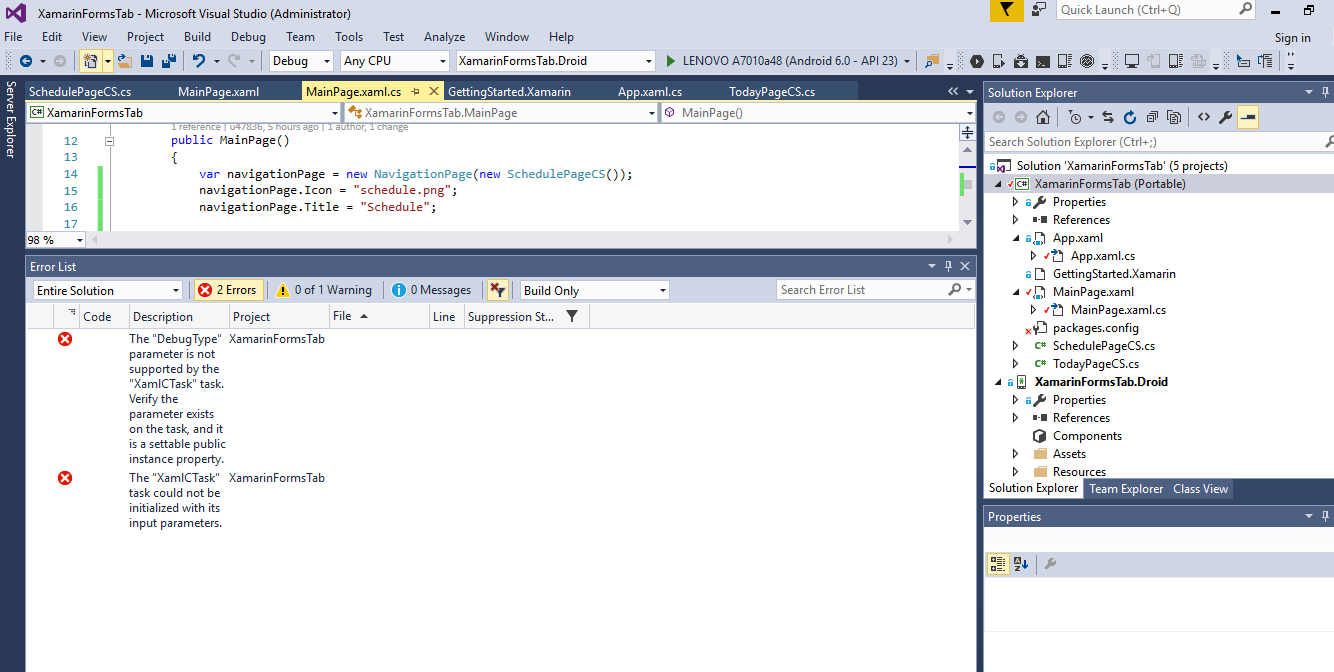
Task: Open the Build Only dropdown in Error List
Action: 593,290
